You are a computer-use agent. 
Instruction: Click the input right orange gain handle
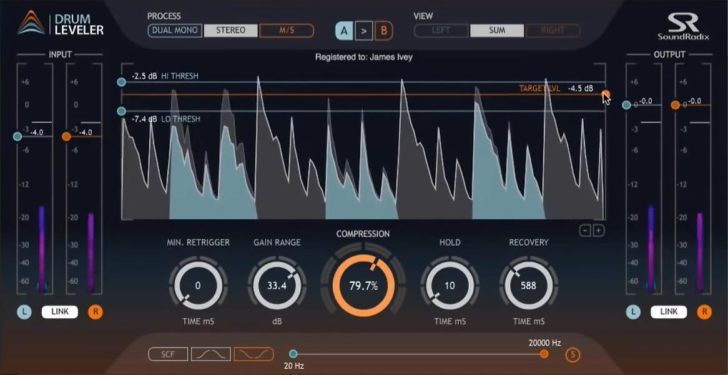click(66, 136)
